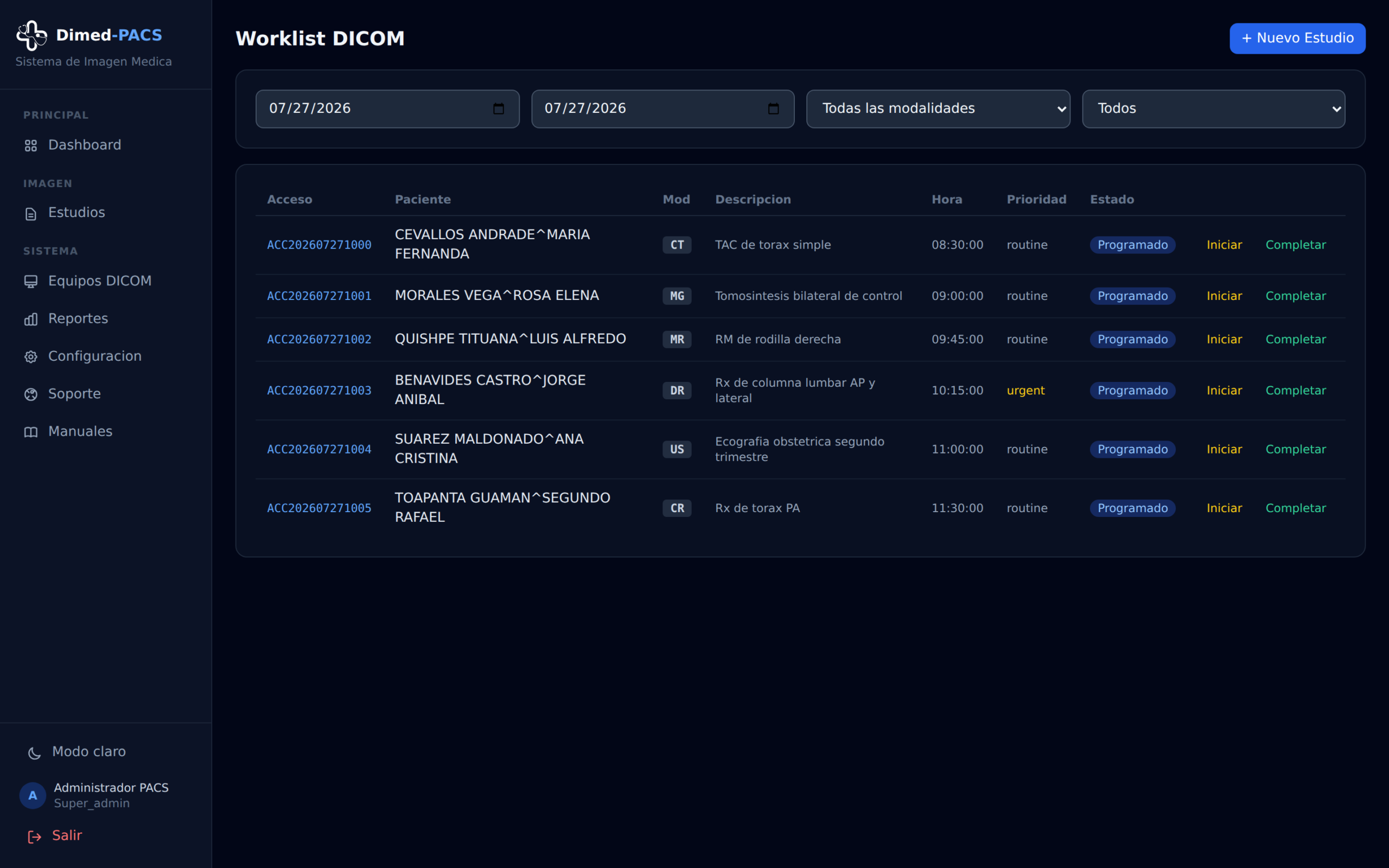Click the Administrador PACS user name
This screenshot has width=1389, height=868.
(111, 788)
